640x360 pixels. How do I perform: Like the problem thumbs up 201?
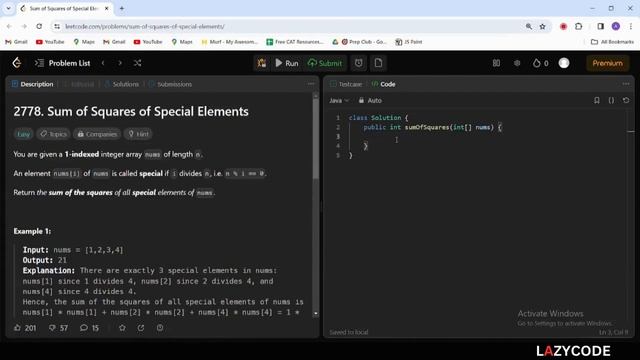tap(25, 328)
